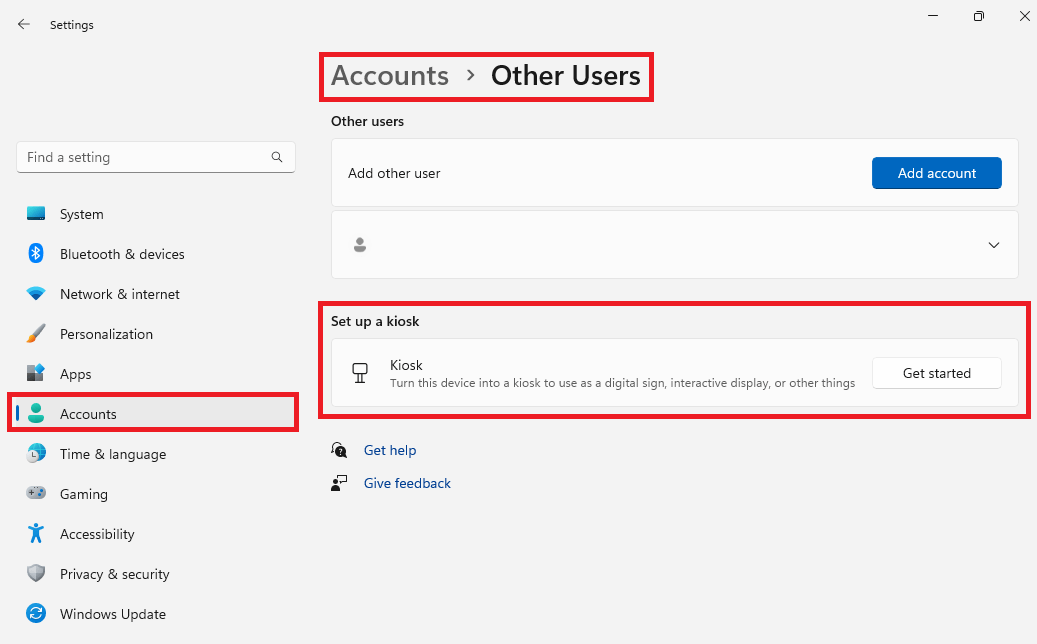Select Personalization label
This screenshot has width=1037, height=644.
[x=106, y=334]
